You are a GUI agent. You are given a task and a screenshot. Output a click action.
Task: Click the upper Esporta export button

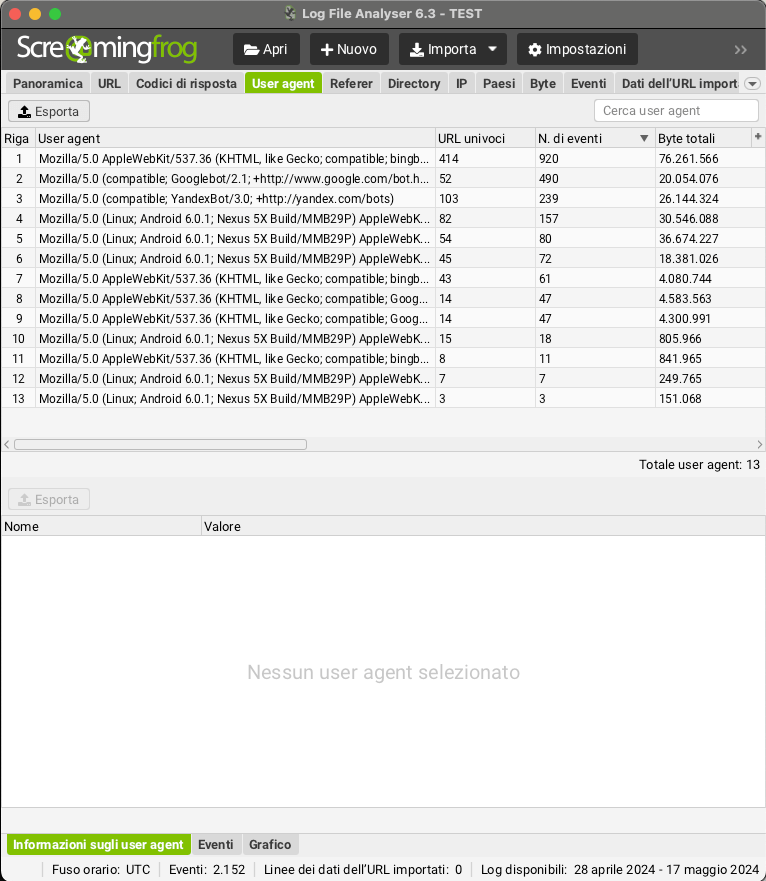tap(49, 111)
